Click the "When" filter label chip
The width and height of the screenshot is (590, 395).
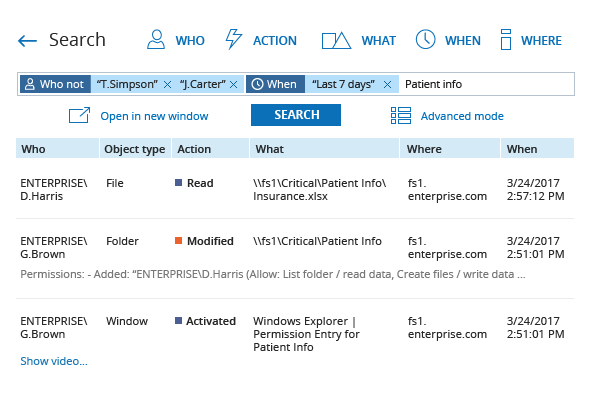pos(275,84)
